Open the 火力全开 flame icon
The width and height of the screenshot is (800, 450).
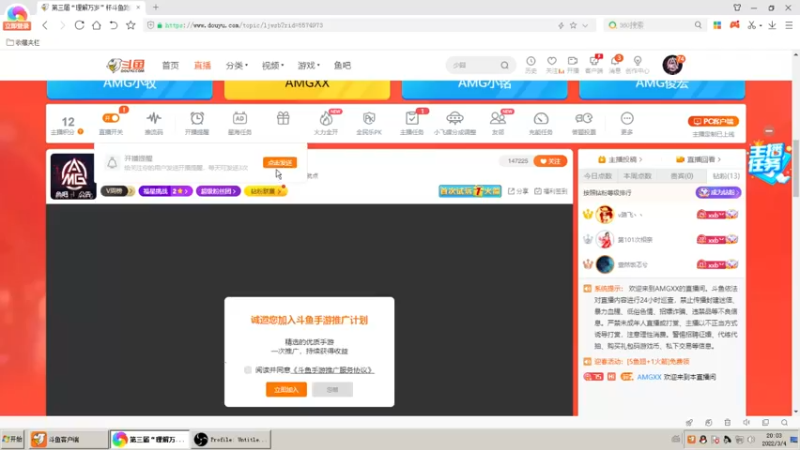point(326,119)
